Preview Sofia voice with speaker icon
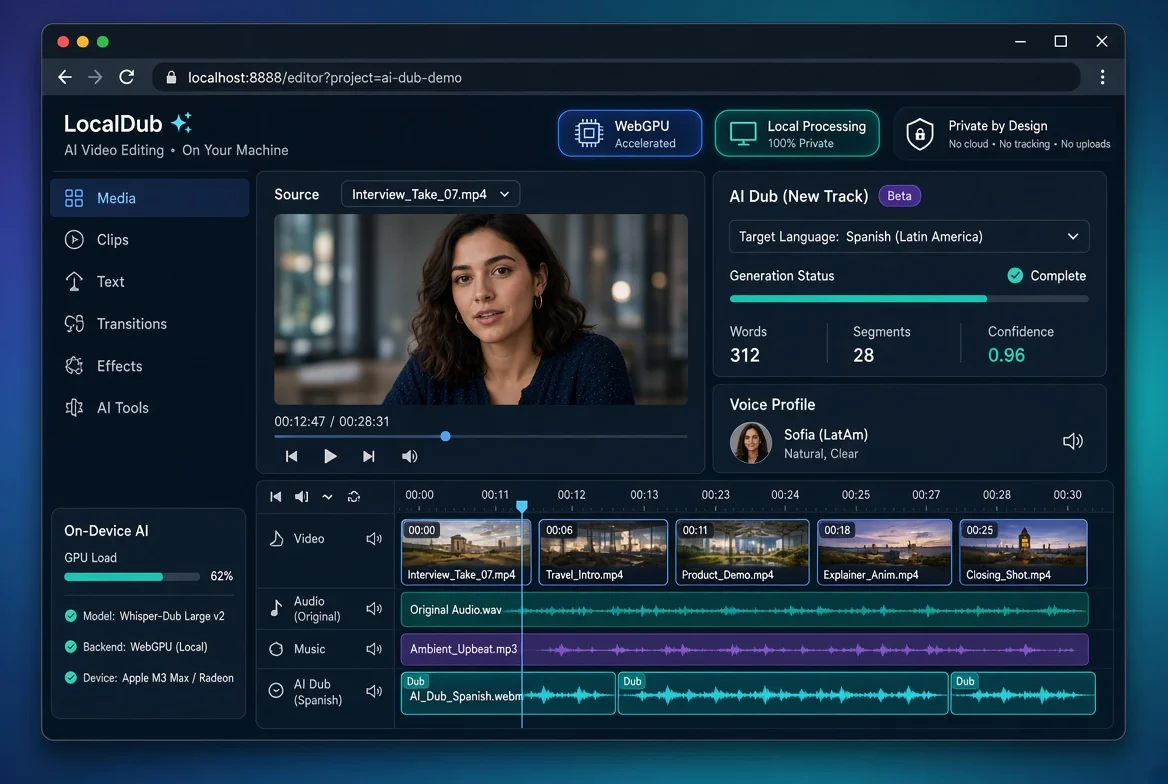 [1073, 441]
